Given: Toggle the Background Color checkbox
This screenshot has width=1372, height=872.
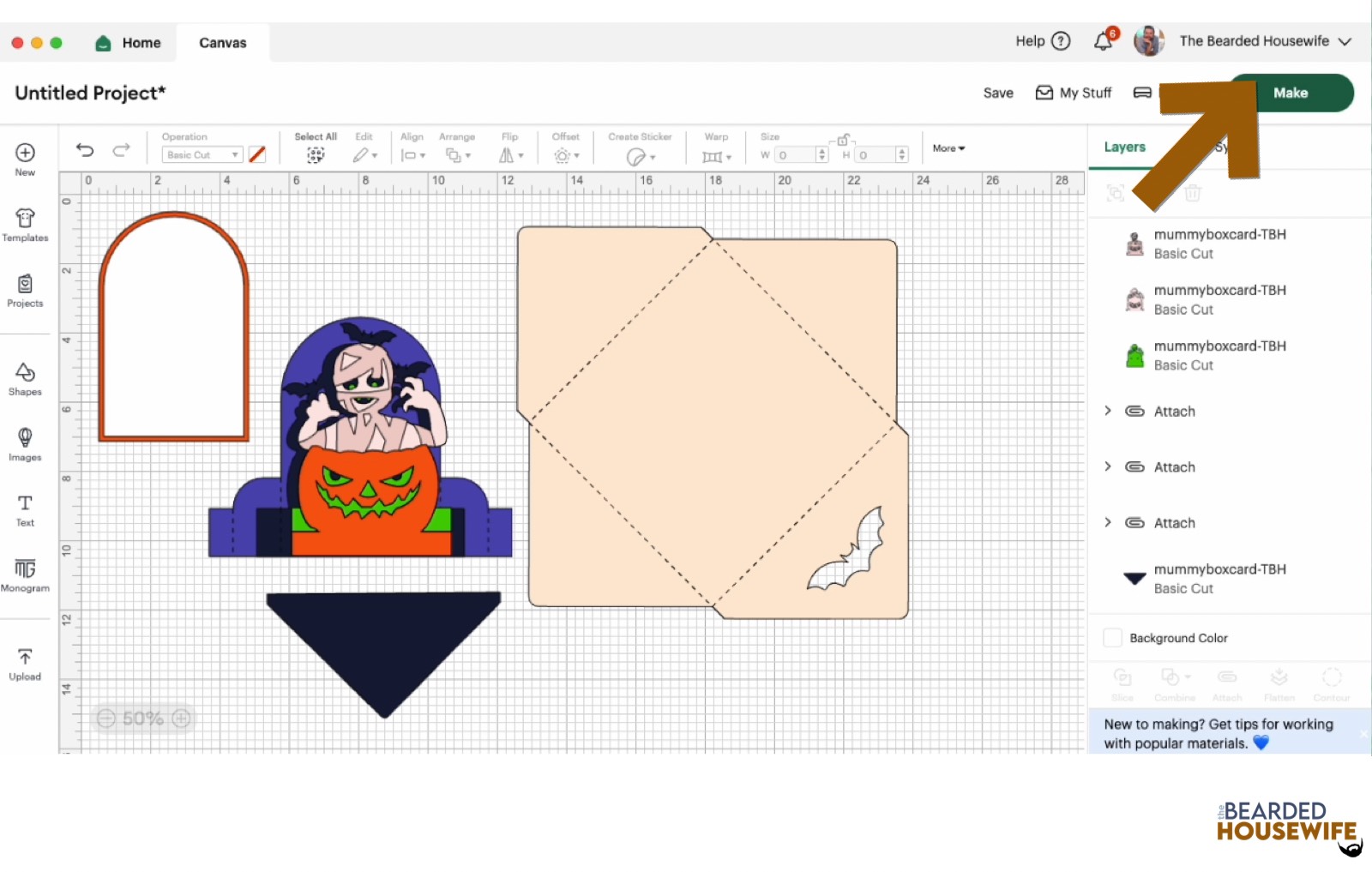Looking at the screenshot, I should 1112,638.
